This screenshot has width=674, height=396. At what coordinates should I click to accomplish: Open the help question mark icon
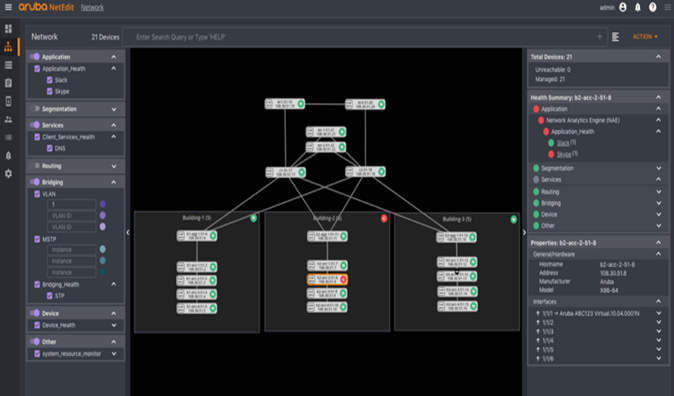pyautogui.click(x=653, y=7)
